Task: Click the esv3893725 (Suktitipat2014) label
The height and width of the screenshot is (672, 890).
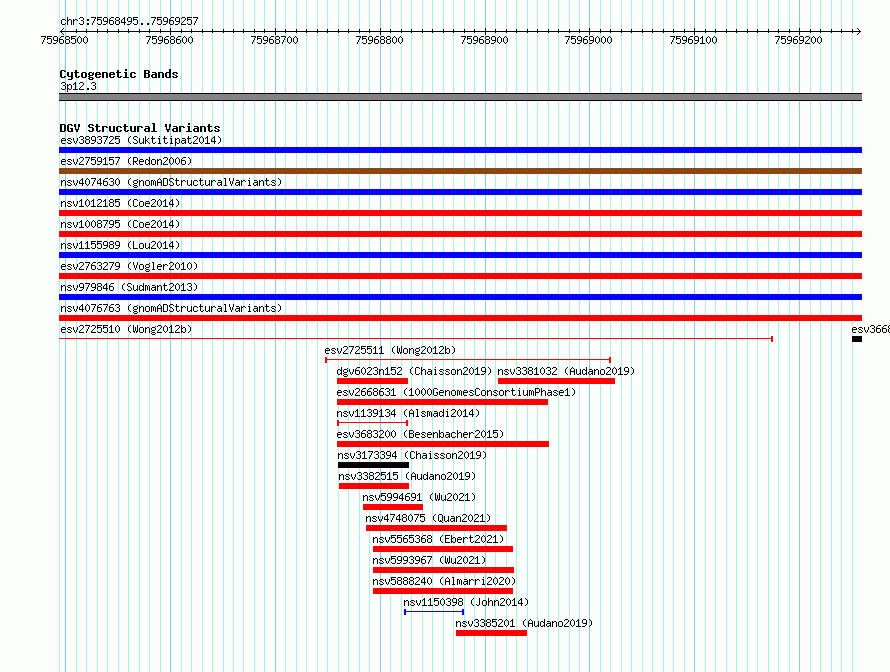Action: tap(141, 140)
